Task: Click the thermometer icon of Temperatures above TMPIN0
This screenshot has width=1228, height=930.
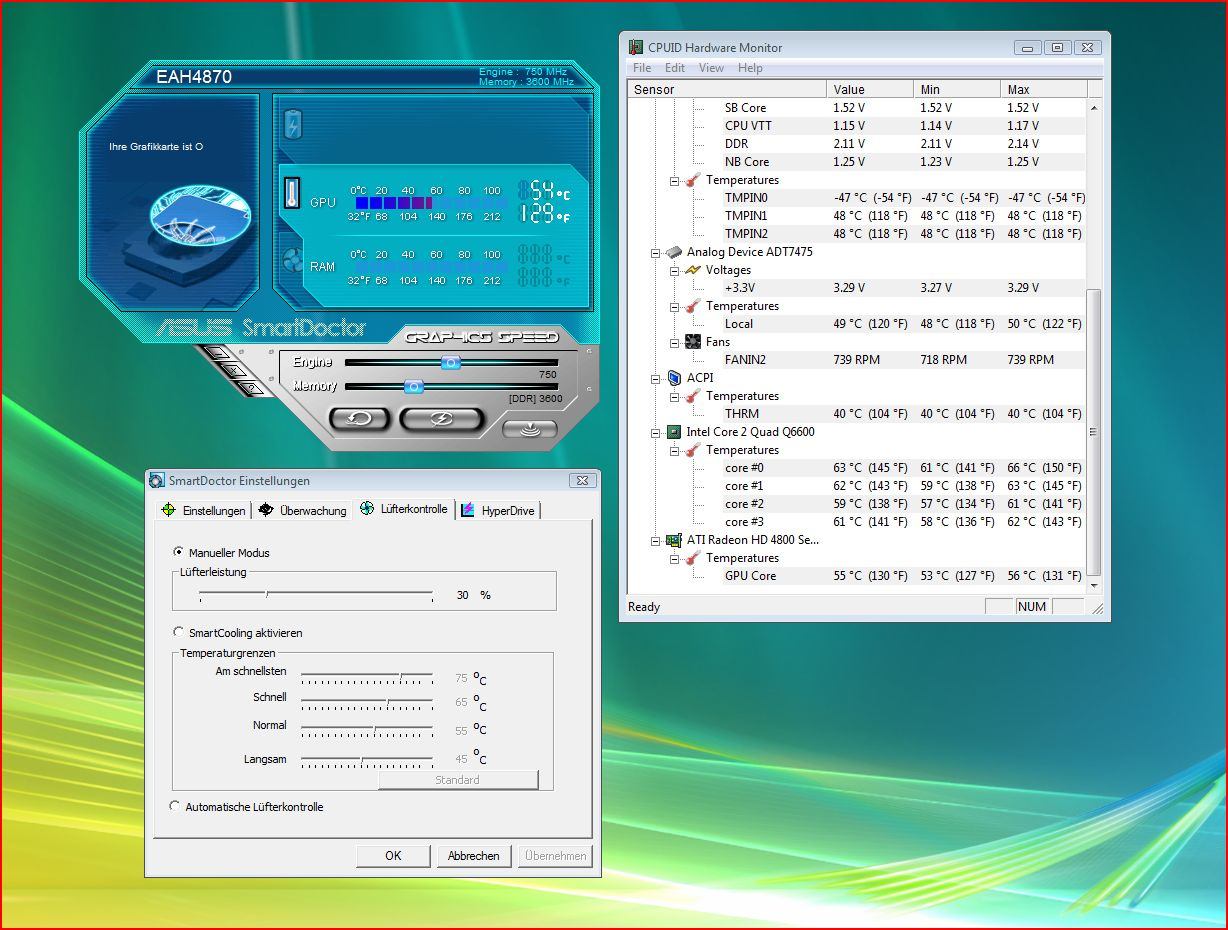Action: click(693, 180)
